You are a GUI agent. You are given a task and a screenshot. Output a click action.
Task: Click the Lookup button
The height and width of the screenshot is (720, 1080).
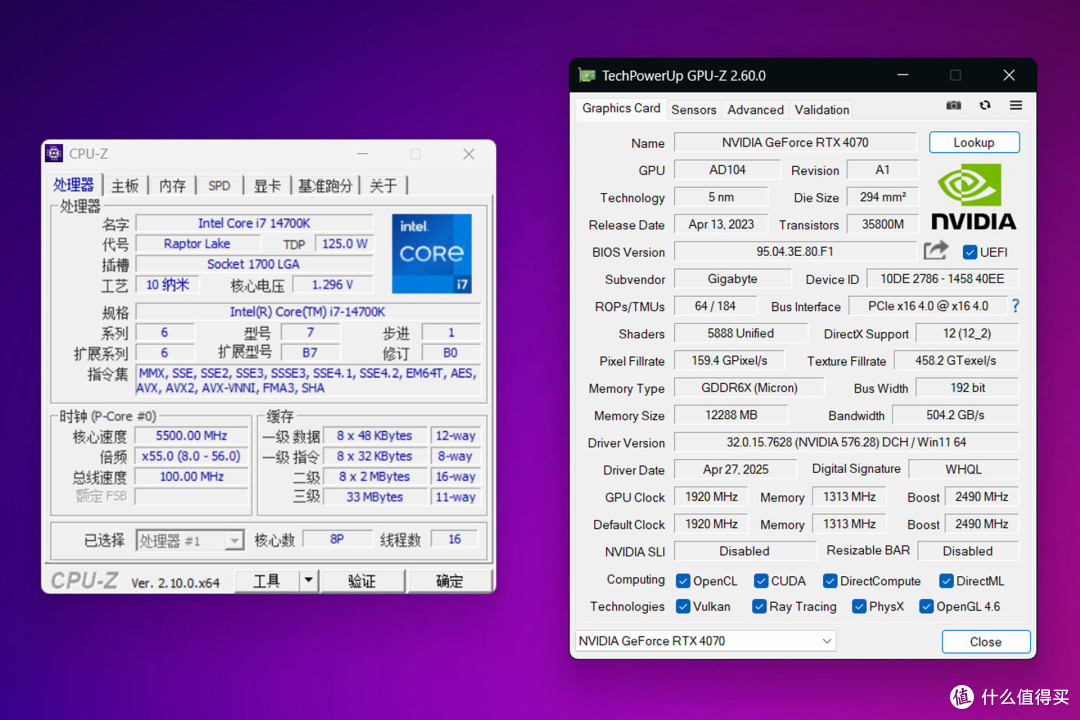974,142
